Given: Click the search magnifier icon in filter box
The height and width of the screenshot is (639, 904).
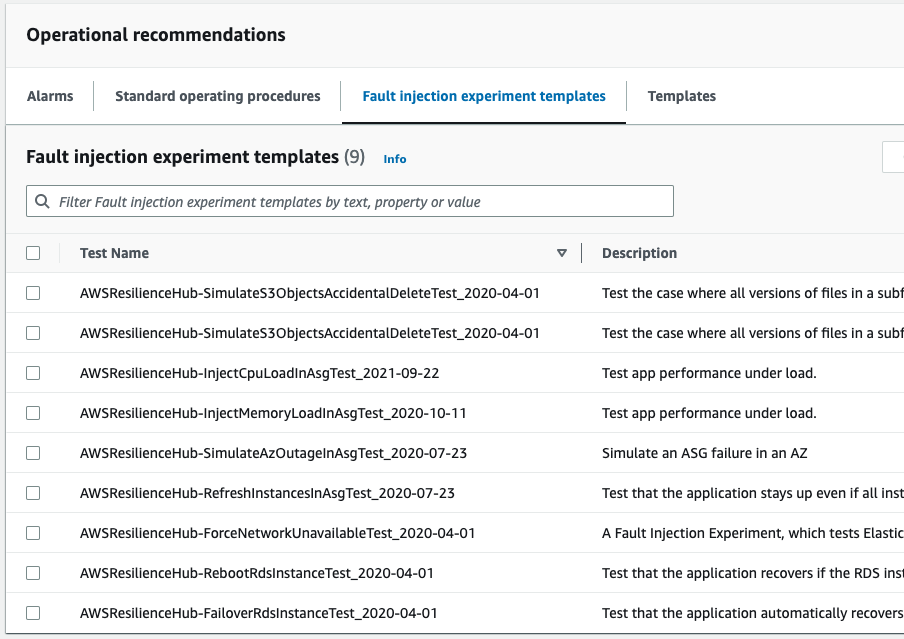Looking at the screenshot, I should tap(42, 201).
